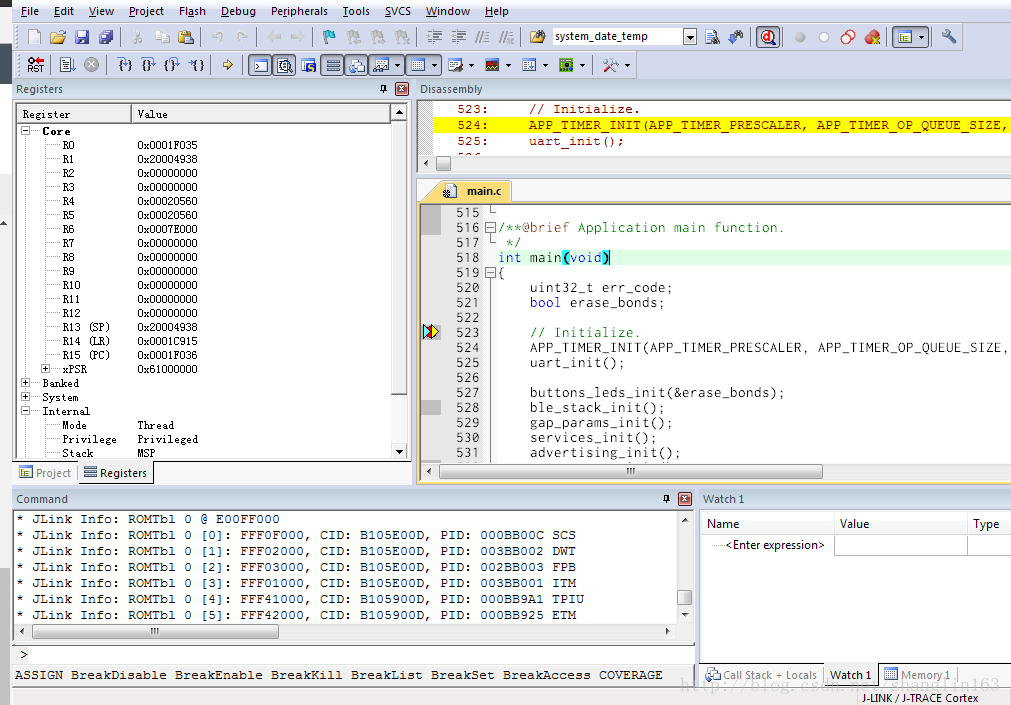Image resolution: width=1011 pixels, height=705 pixels.
Task: Click the Step Over icon
Action: click(148, 65)
